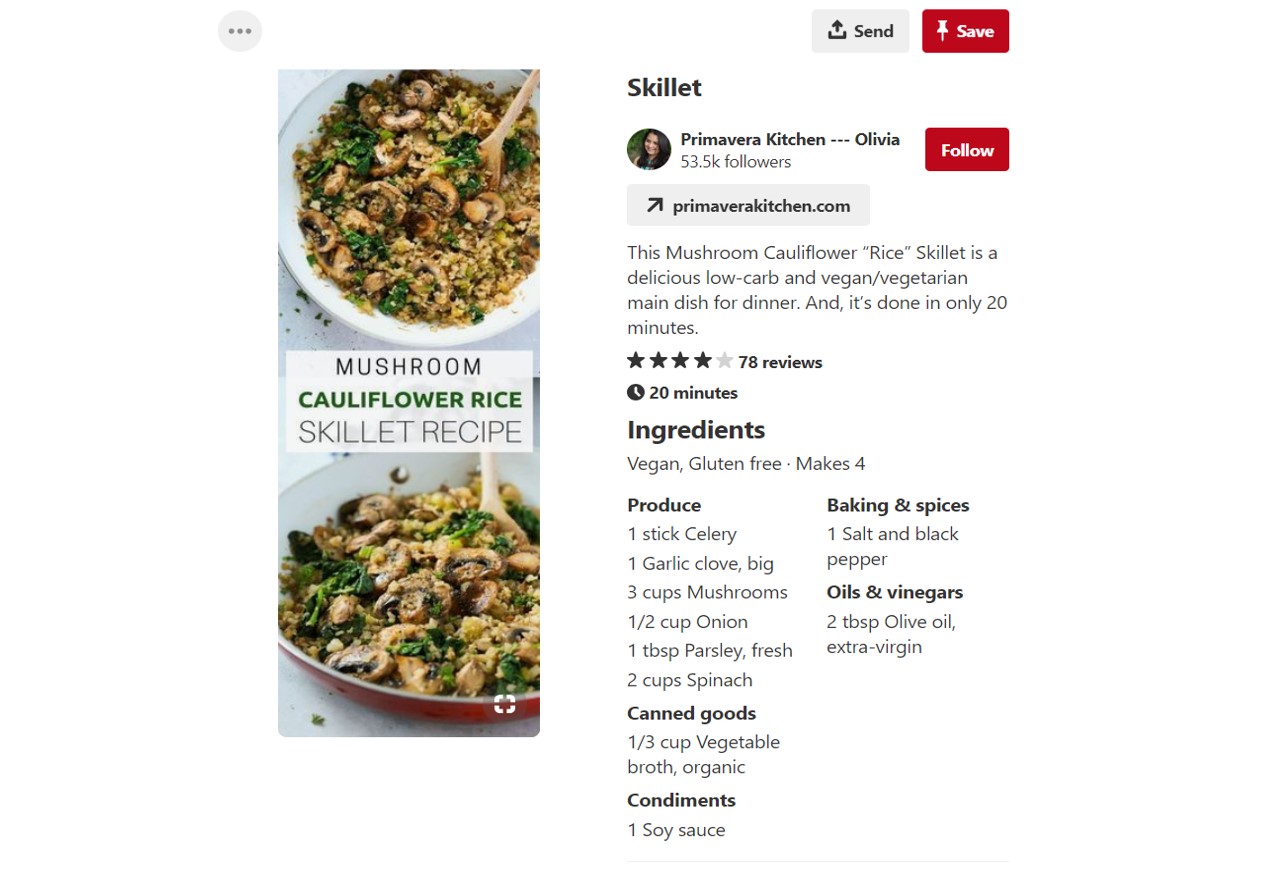Image resolution: width=1274 pixels, height=881 pixels.
Task: Click the clock icon beside 20 minutes
Action: 636,392
